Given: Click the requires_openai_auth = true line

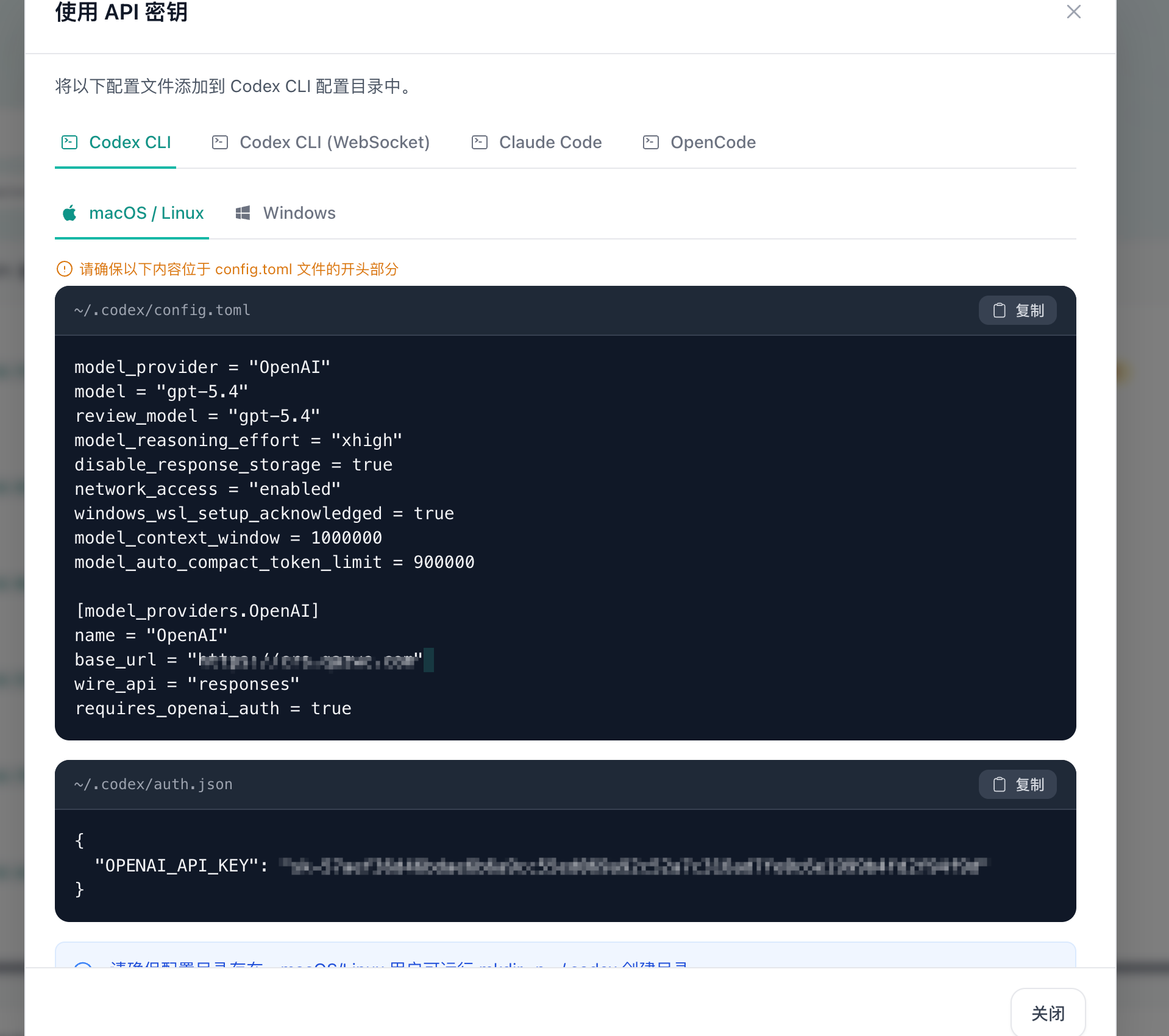Looking at the screenshot, I should [x=213, y=708].
